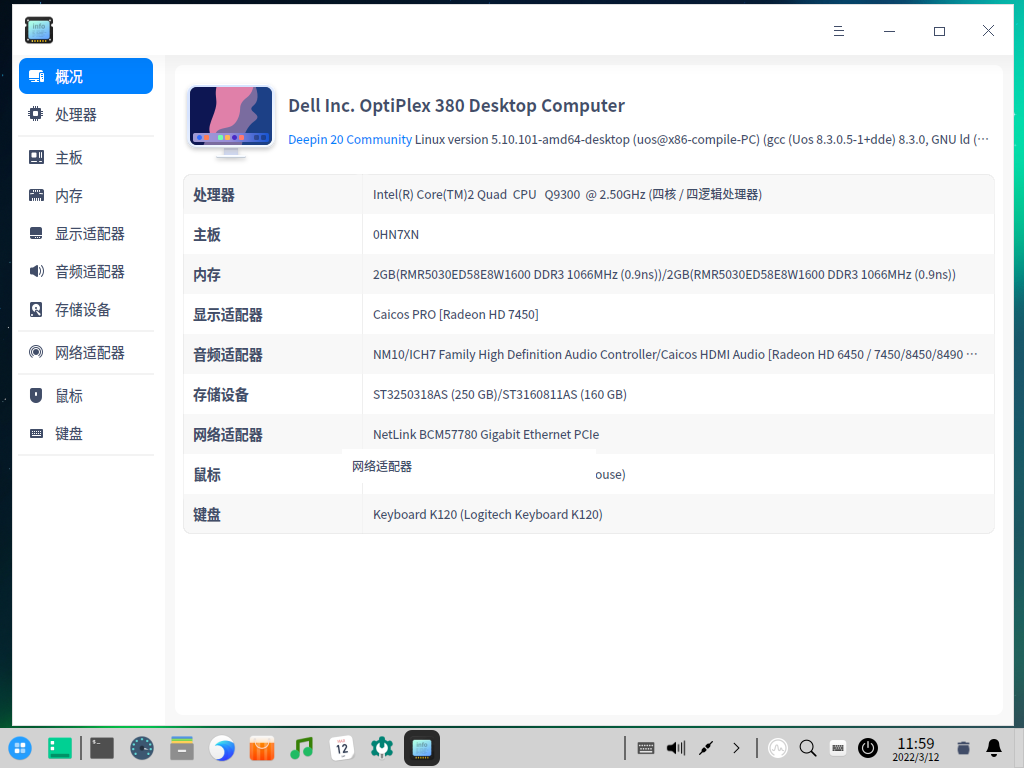
Task: Click Keyboard K120 Logitech entry
Action: (x=487, y=515)
